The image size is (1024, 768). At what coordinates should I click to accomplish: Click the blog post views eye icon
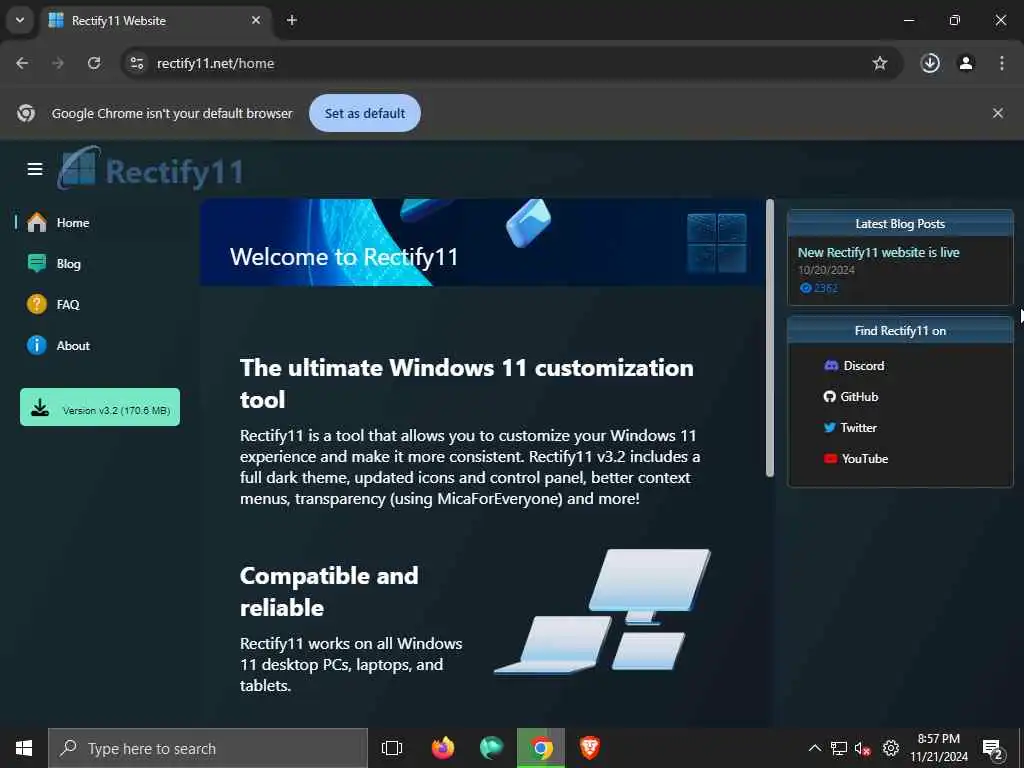806,288
